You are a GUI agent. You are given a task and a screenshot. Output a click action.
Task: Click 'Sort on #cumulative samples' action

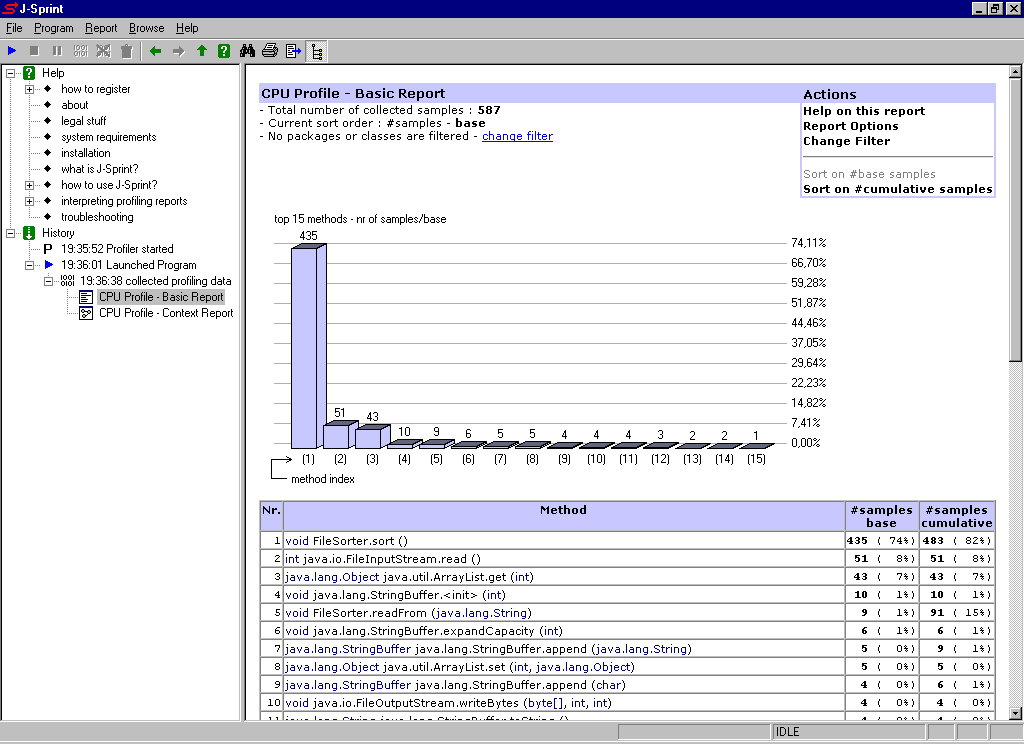click(897, 189)
